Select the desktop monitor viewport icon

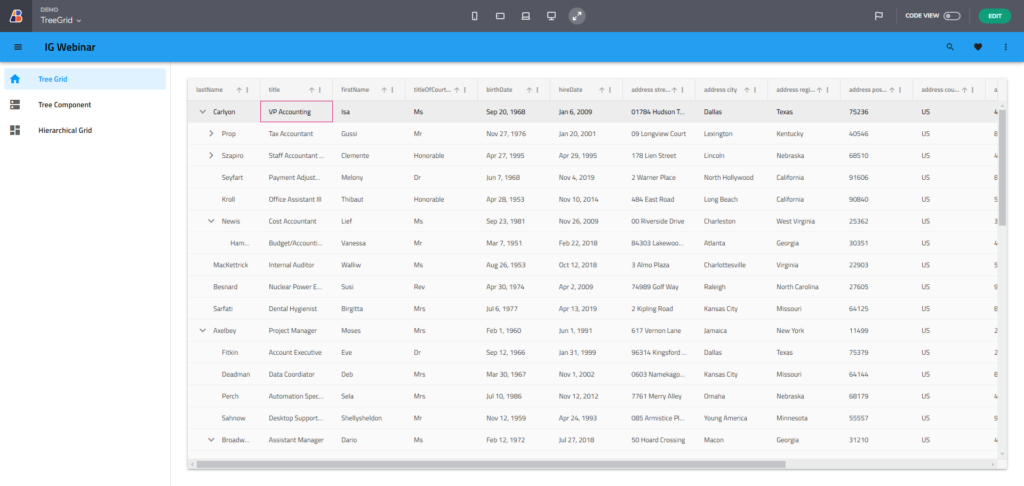click(551, 16)
